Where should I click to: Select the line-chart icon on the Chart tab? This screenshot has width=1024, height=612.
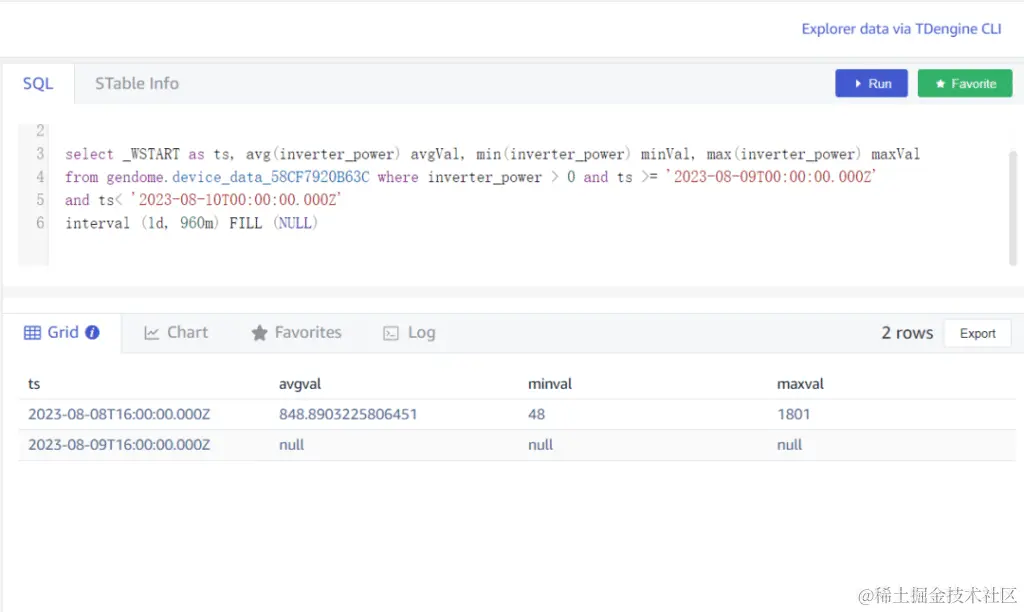point(152,332)
